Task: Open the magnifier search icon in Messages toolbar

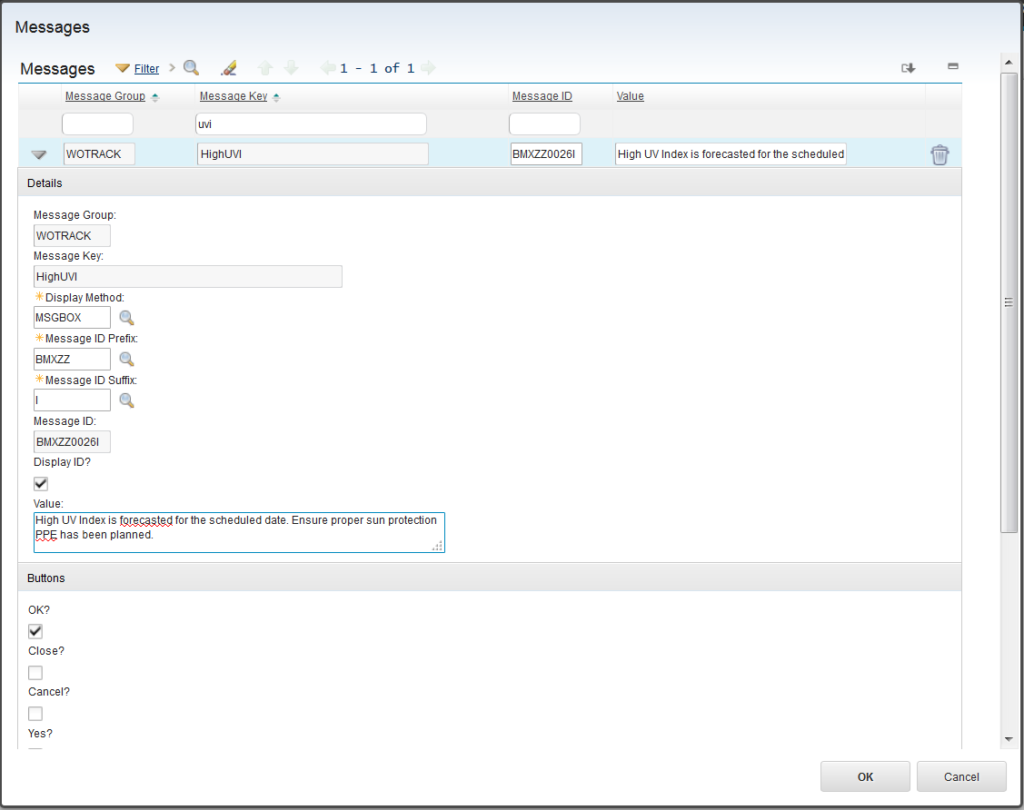Action: pos(191,67)
